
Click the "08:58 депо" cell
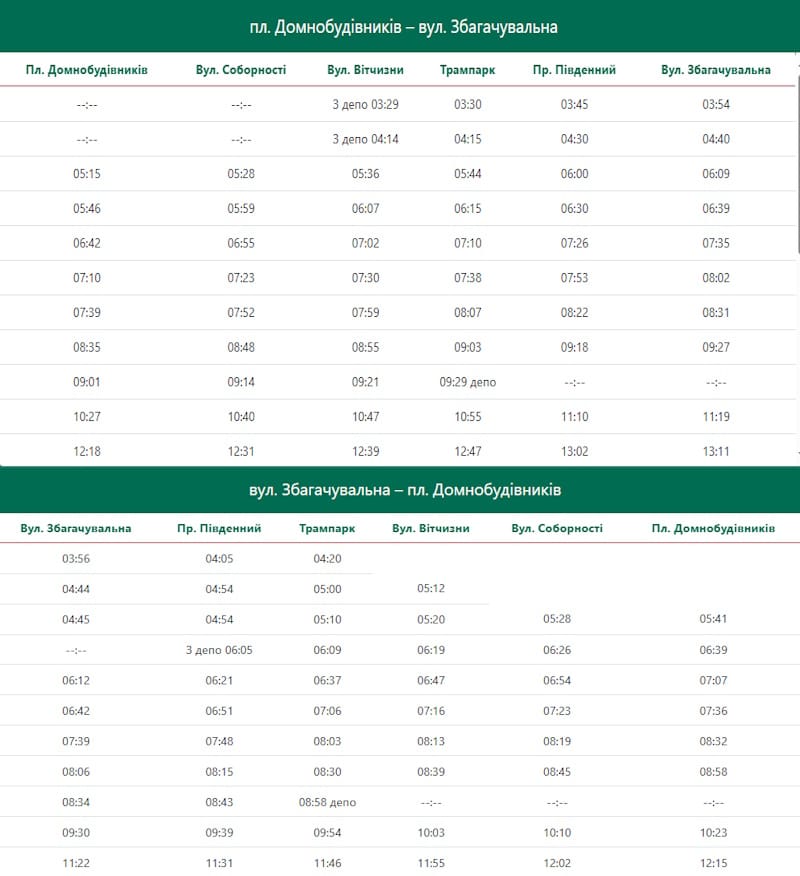(327, 802)
